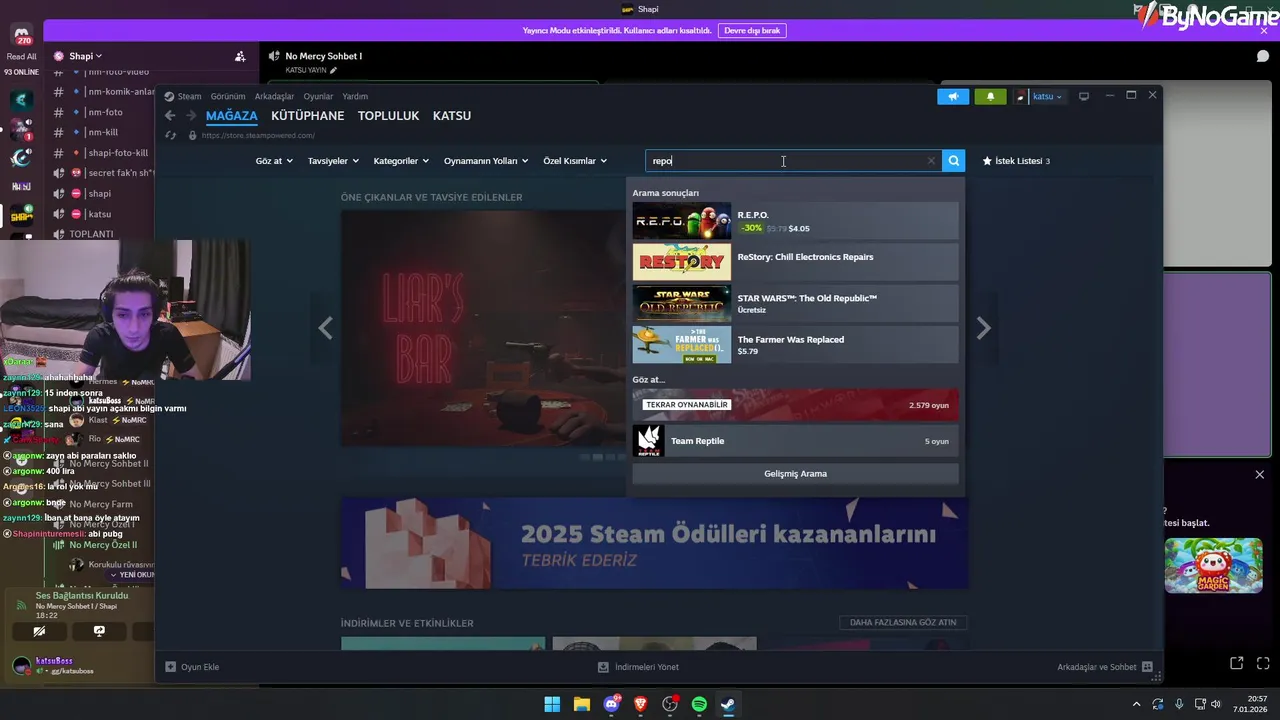Click DAHA FAZLASINA GÖZ ATIN button
The height and width of the screenshot is (720, 1280).
pos(903,622)
